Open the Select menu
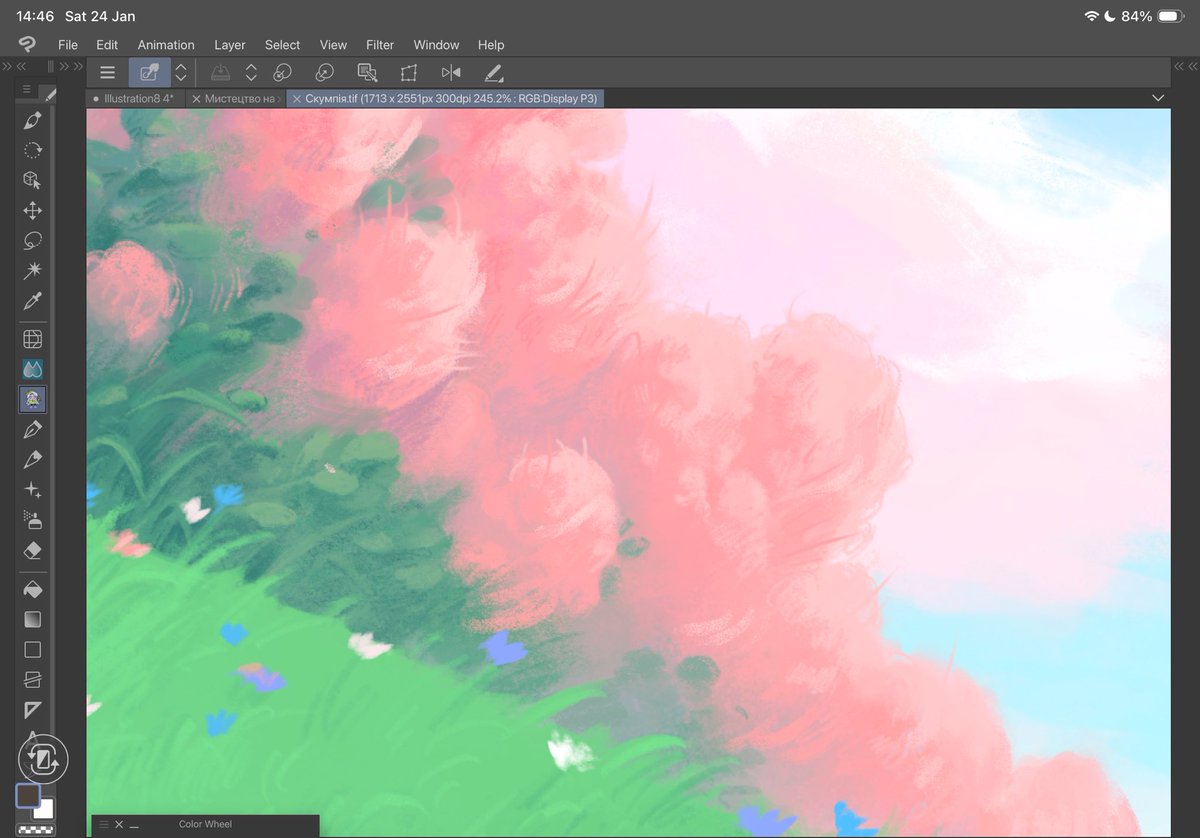 [x=282, y=45]
